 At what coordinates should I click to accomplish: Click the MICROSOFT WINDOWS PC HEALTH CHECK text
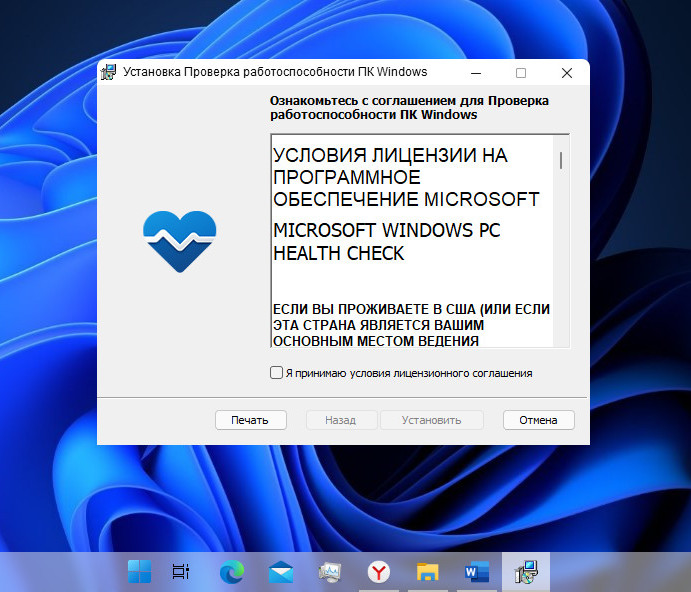(x=386, y=242)
